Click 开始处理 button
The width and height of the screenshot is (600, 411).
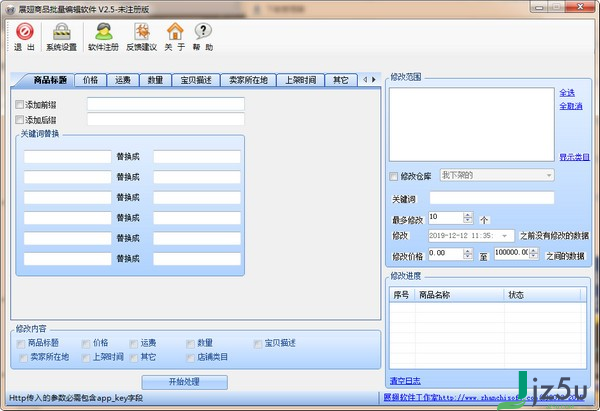point(184,382)
